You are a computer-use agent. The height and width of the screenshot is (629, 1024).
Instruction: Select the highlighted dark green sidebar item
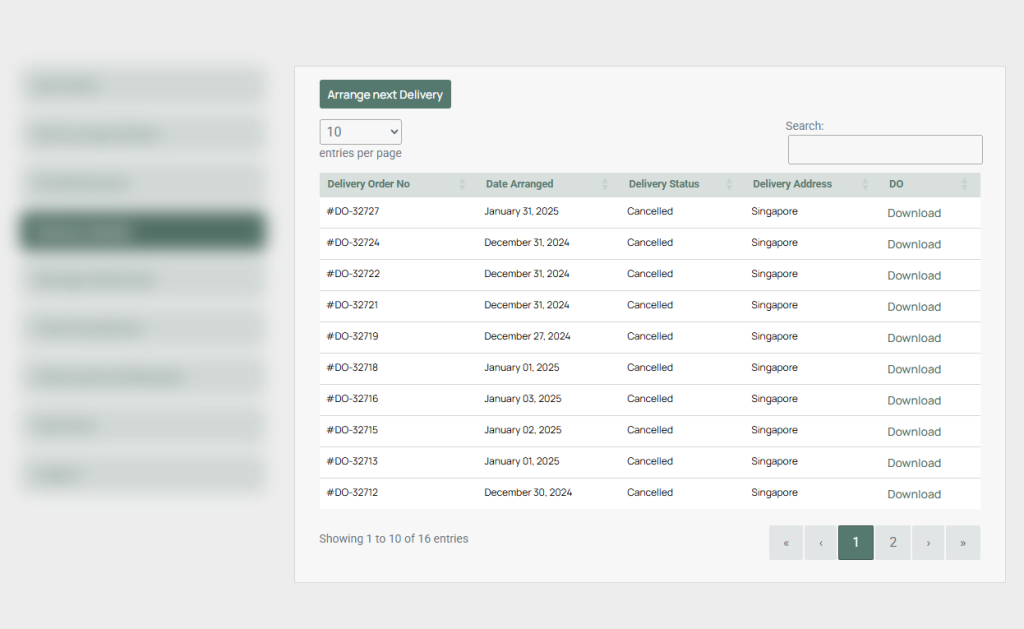142,231
